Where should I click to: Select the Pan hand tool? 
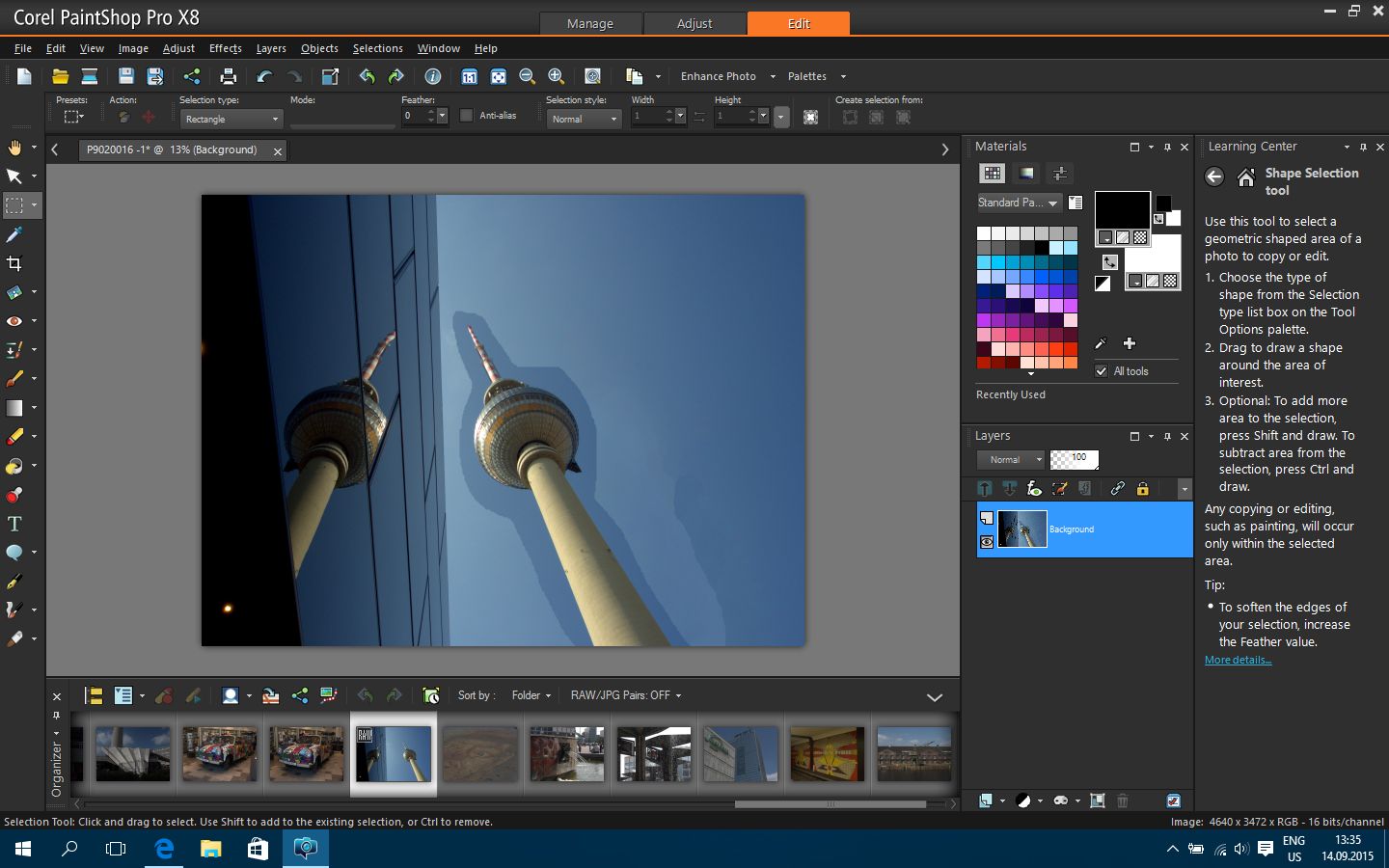[14, 148]
